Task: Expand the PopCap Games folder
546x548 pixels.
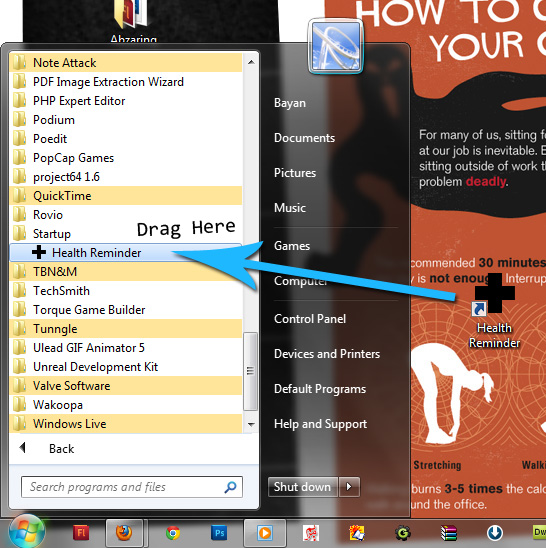Action: pos(126,158)
